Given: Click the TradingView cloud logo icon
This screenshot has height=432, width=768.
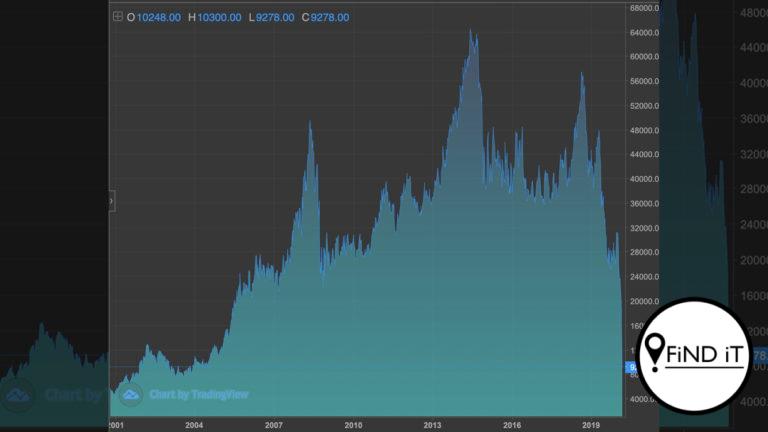Looking at the screenshot, I should pos(130,395).
